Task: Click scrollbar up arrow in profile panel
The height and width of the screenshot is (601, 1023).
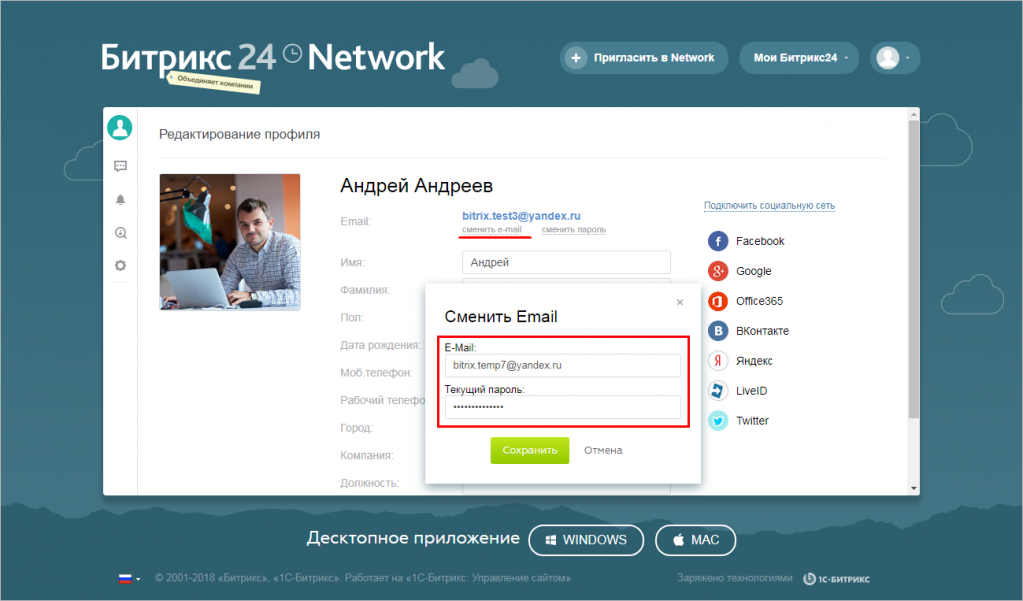Action: (913, 115)
